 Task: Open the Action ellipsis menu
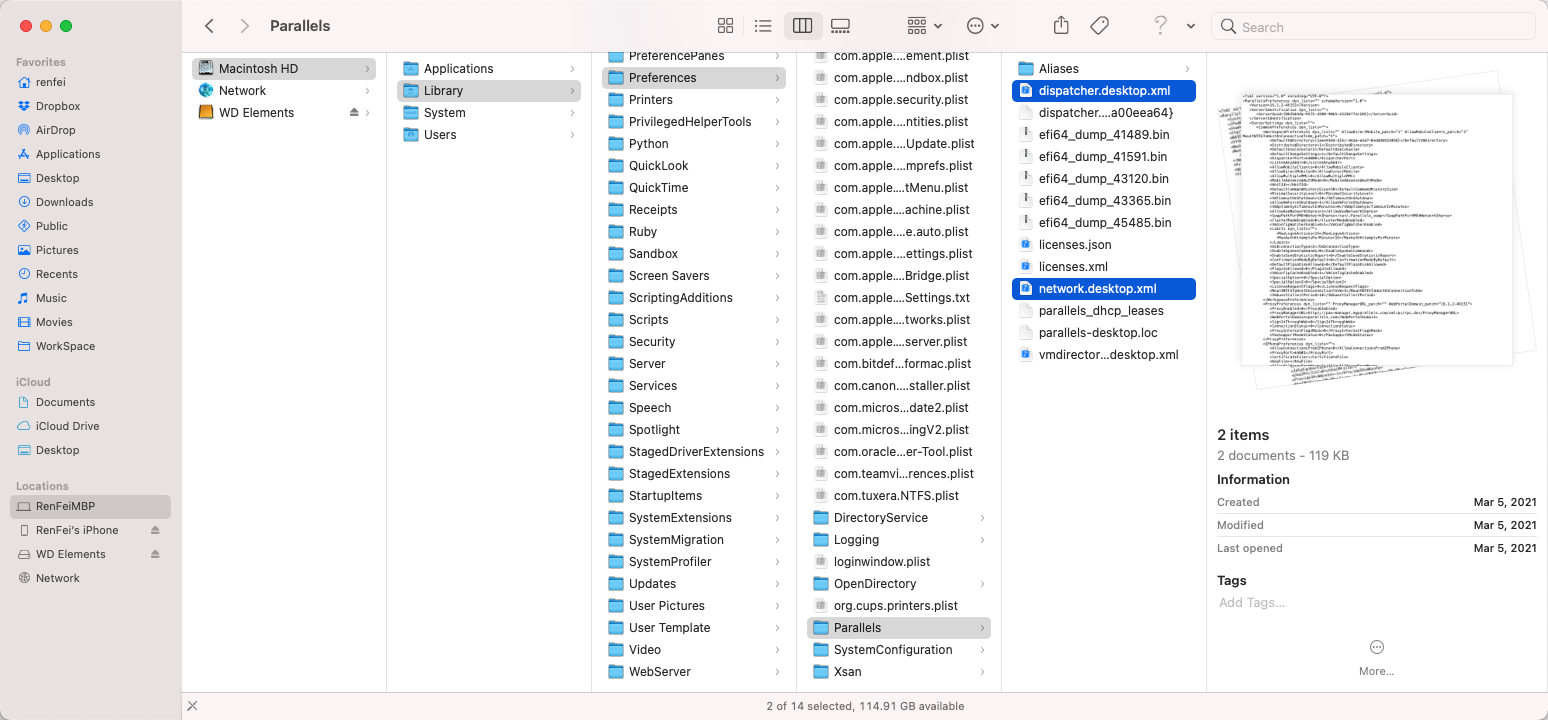click(983, 26)
